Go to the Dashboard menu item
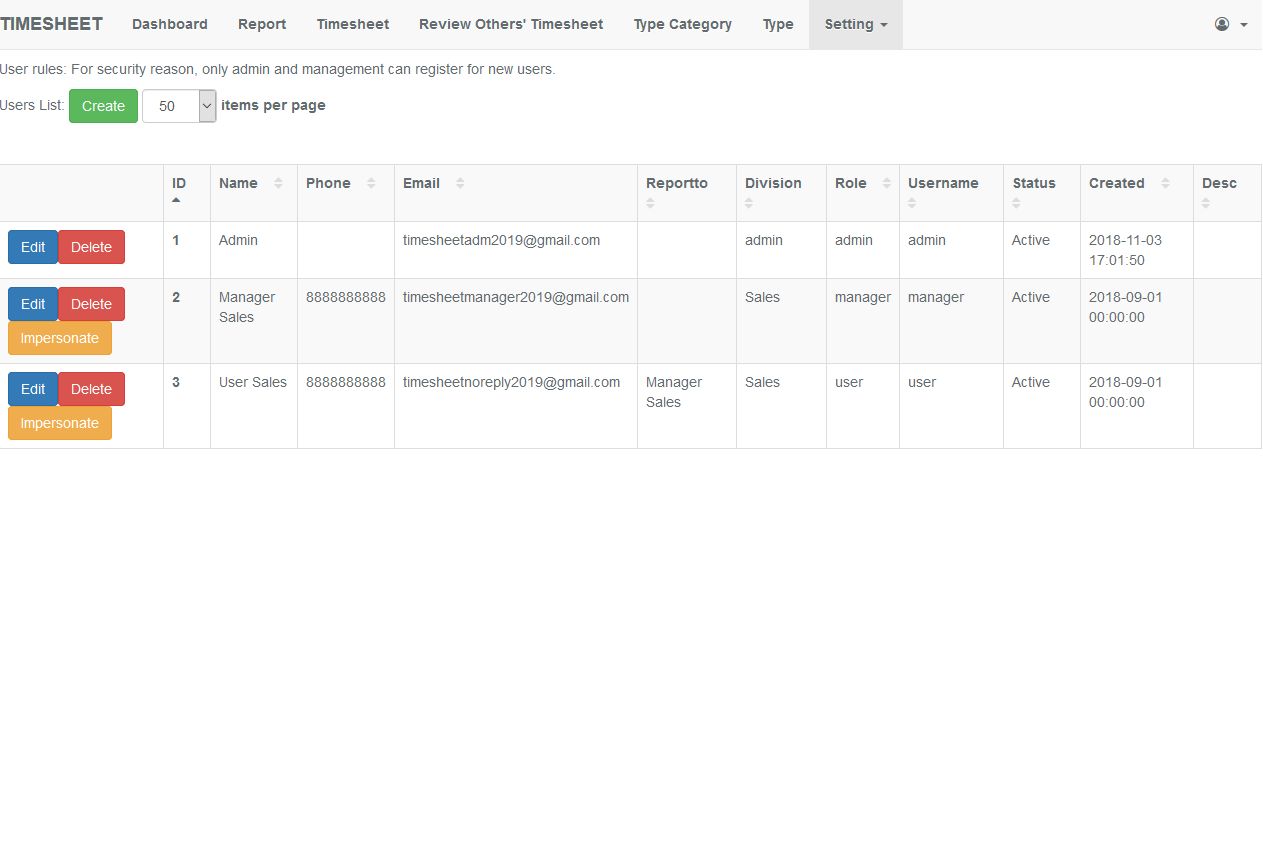This screenshot has height=851, width=1263. [x=169, y=24]
